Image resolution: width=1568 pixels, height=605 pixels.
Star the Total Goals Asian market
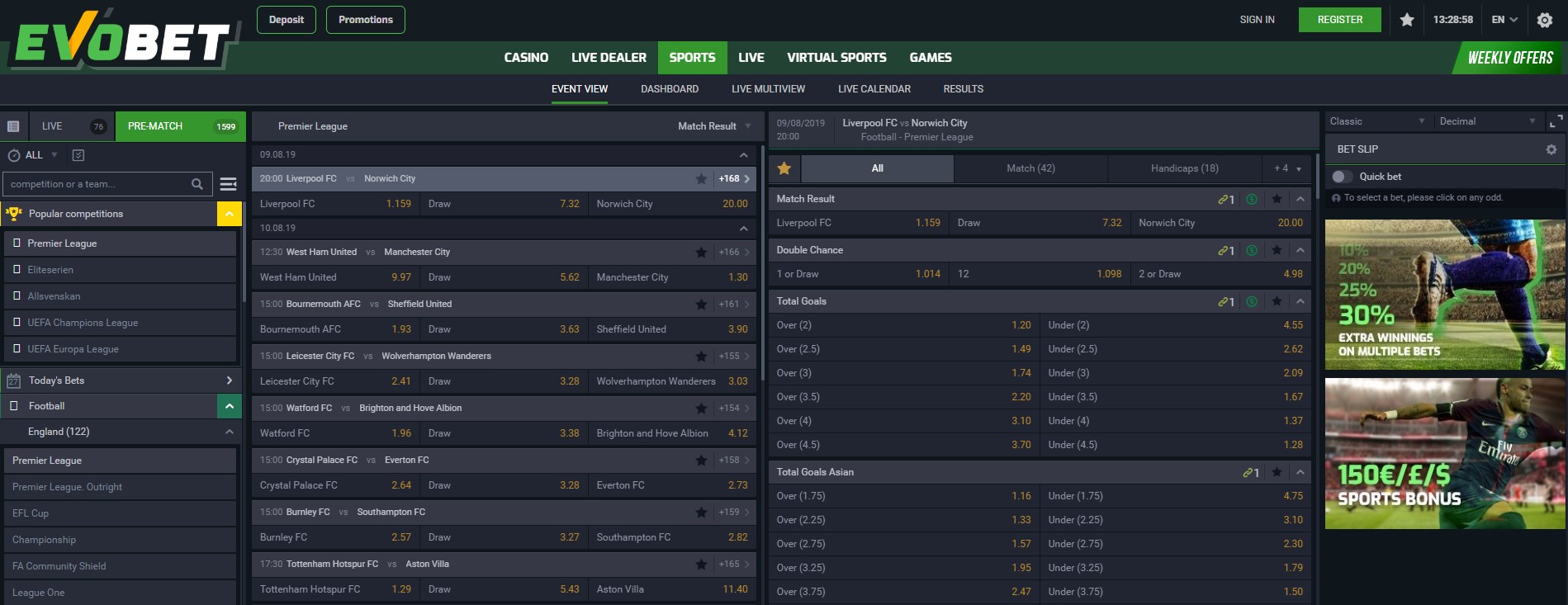[1277, 473]
